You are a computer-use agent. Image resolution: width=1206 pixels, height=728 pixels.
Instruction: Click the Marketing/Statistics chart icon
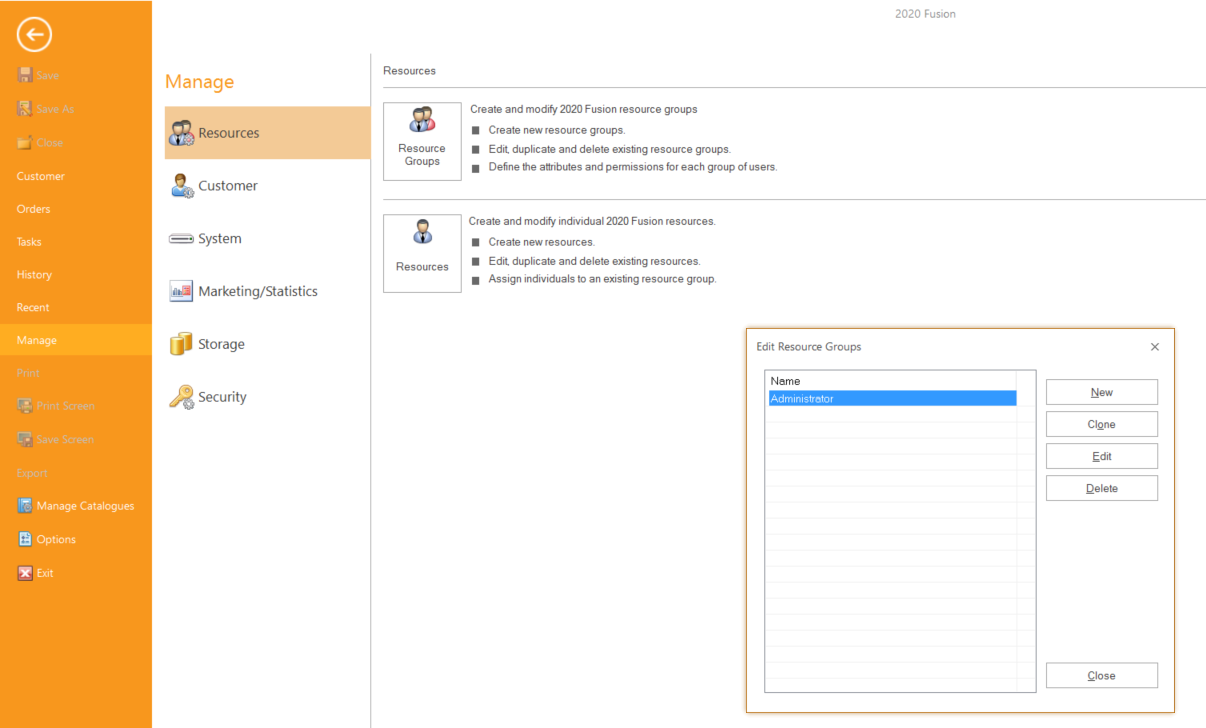point(182,292)
